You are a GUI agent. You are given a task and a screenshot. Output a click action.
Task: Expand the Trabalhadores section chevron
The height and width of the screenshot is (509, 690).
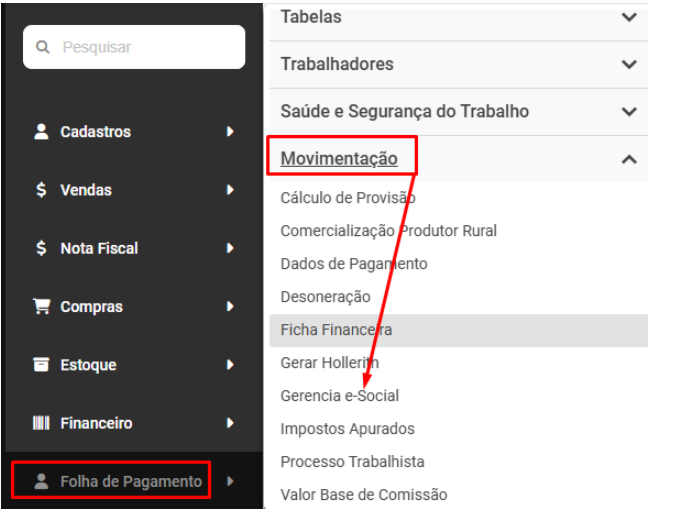629,64
